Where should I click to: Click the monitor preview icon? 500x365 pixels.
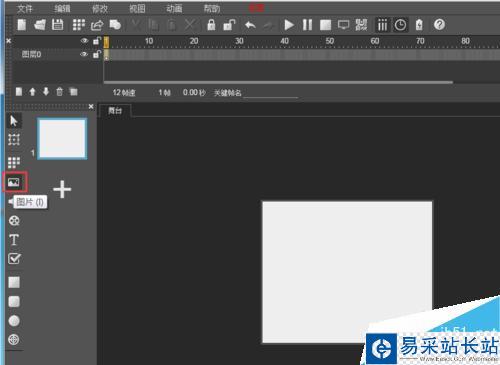(343, 25)
